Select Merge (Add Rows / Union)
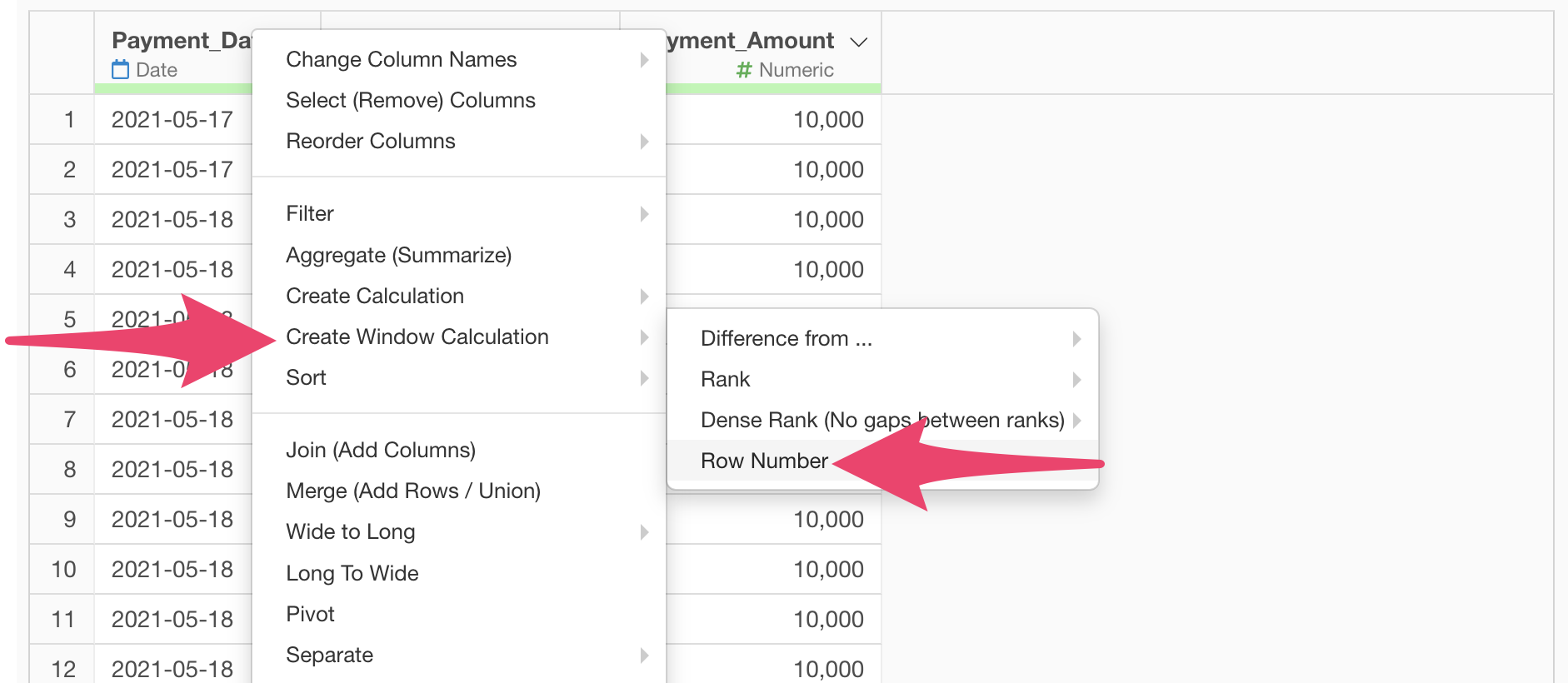Viewport: 1568px width, 683px height. coord(412,491)
